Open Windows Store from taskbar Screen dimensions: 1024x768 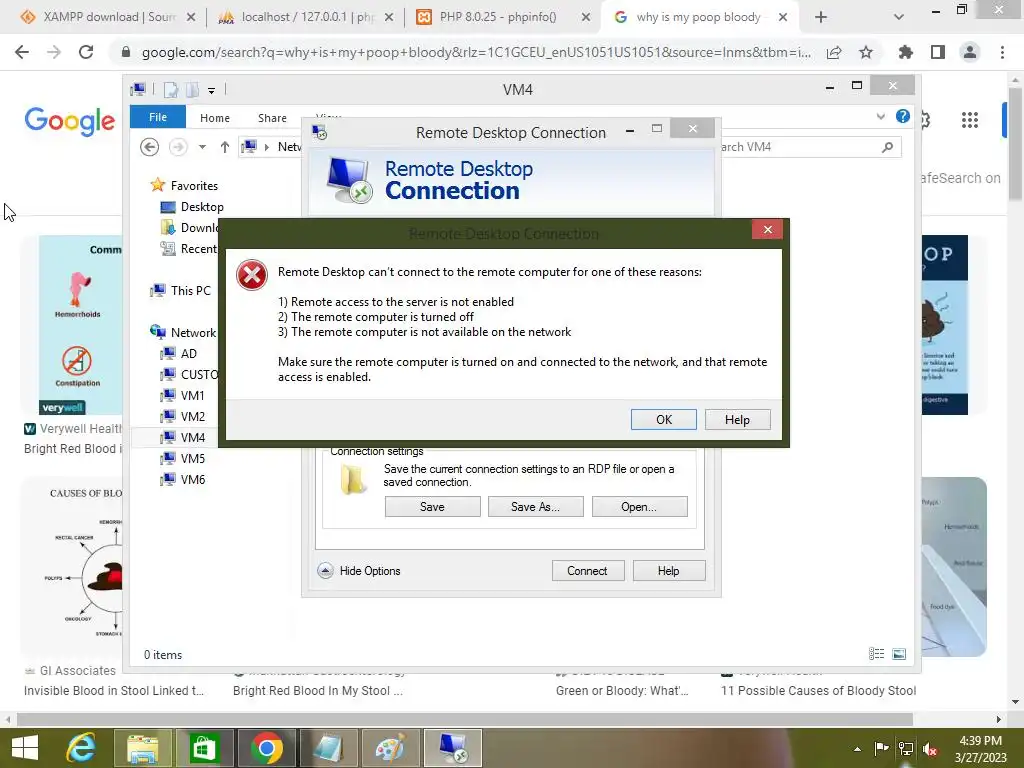[204, 748]
